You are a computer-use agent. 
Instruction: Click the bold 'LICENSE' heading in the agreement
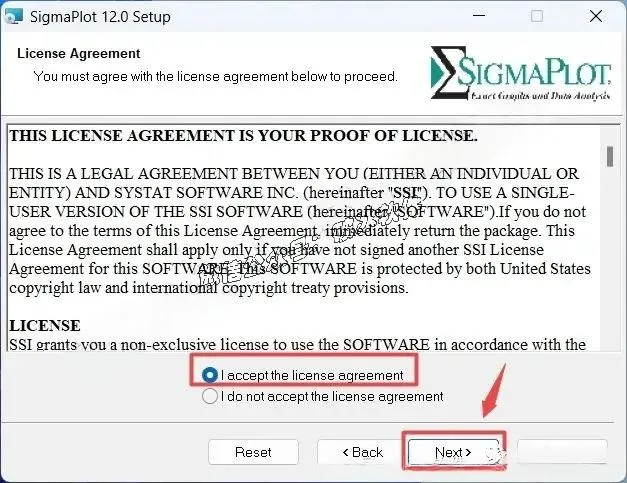point(45,325)
